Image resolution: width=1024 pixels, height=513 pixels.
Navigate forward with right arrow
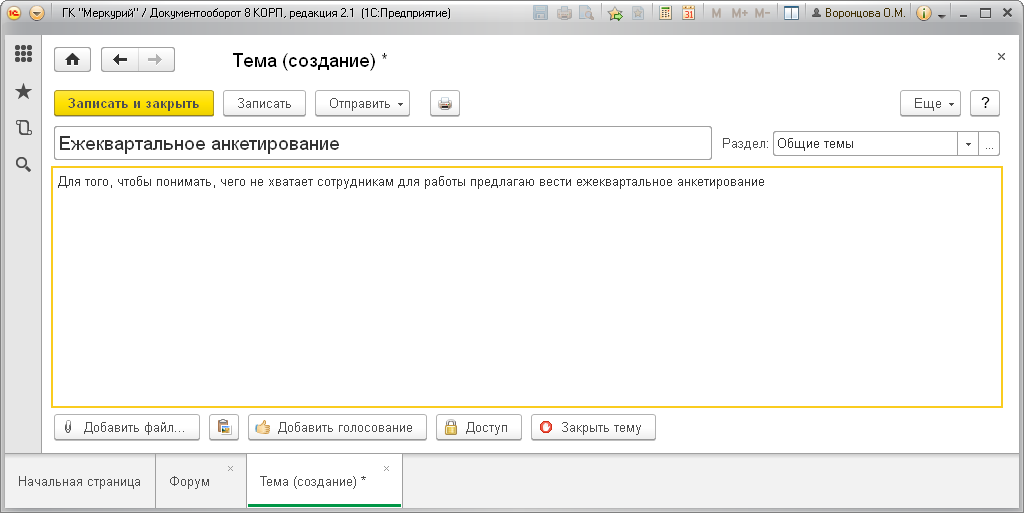pos(155,60)
